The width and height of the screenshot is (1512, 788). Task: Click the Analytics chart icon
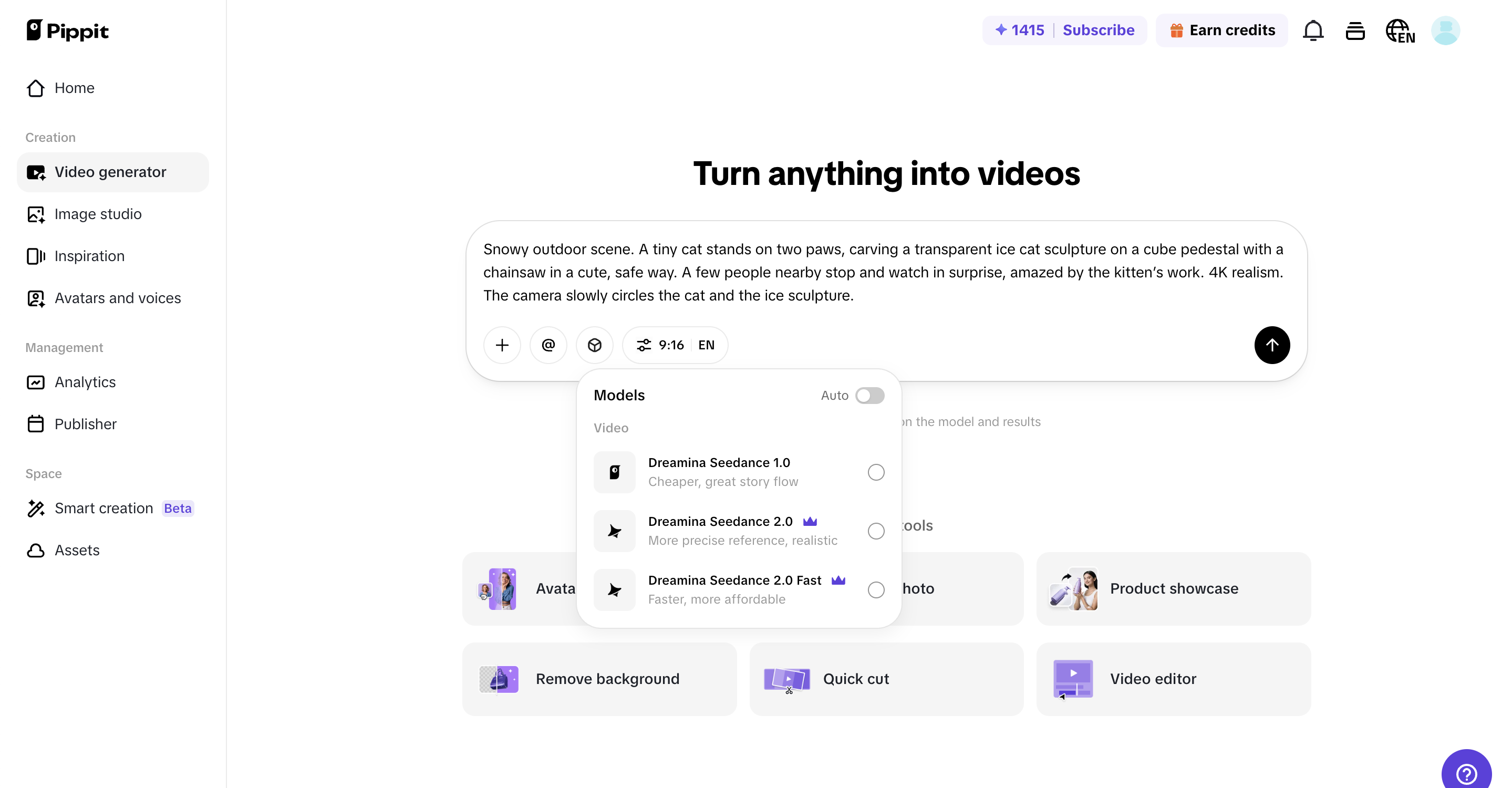pyautogui.click(x=36, y=382)
